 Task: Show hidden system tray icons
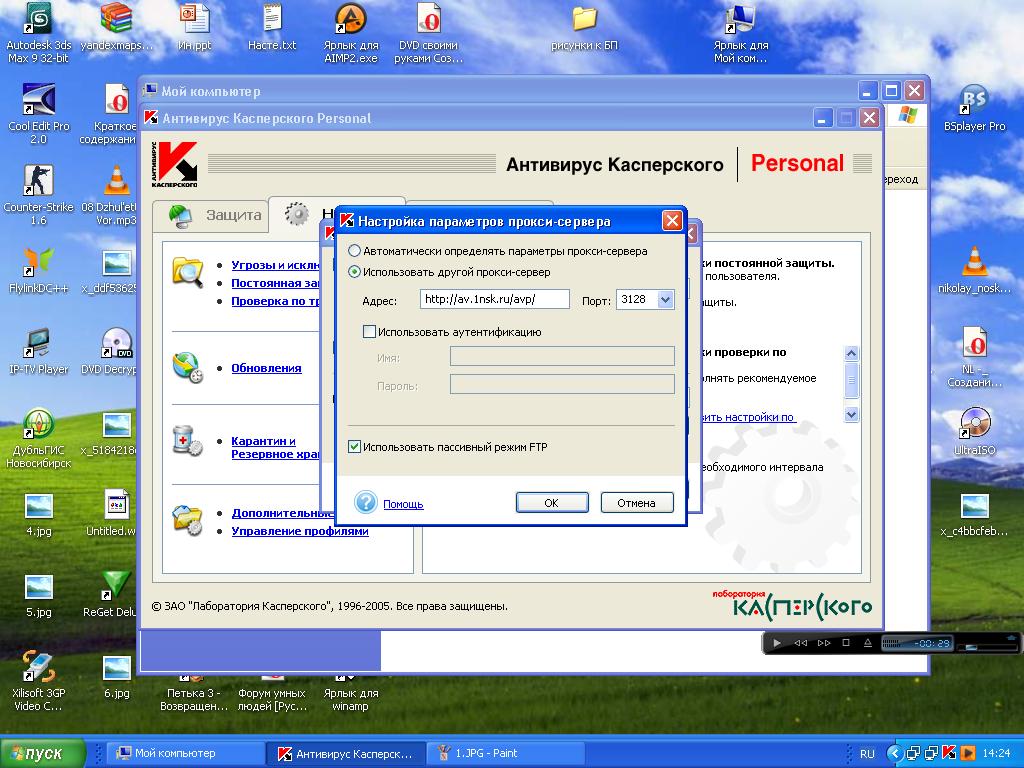(896, 753)
